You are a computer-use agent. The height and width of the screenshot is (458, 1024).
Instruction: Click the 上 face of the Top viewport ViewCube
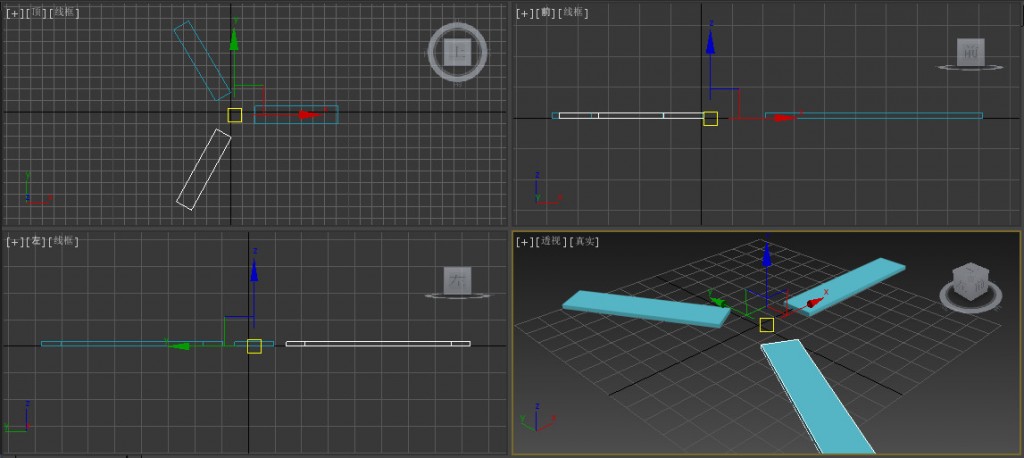457,52
